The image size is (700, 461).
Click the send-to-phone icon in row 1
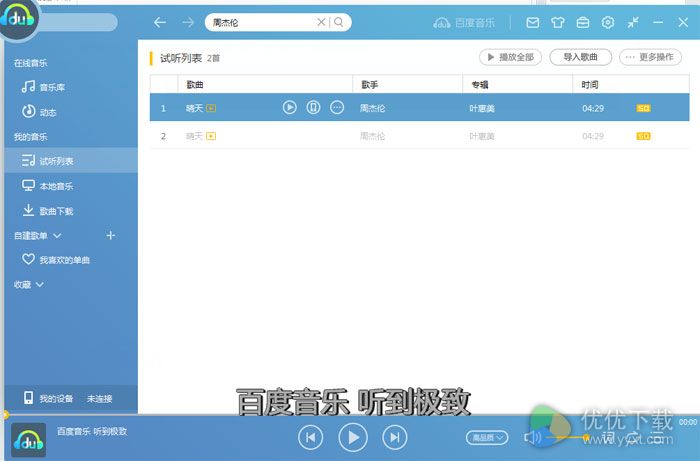[x=313, y=107]
